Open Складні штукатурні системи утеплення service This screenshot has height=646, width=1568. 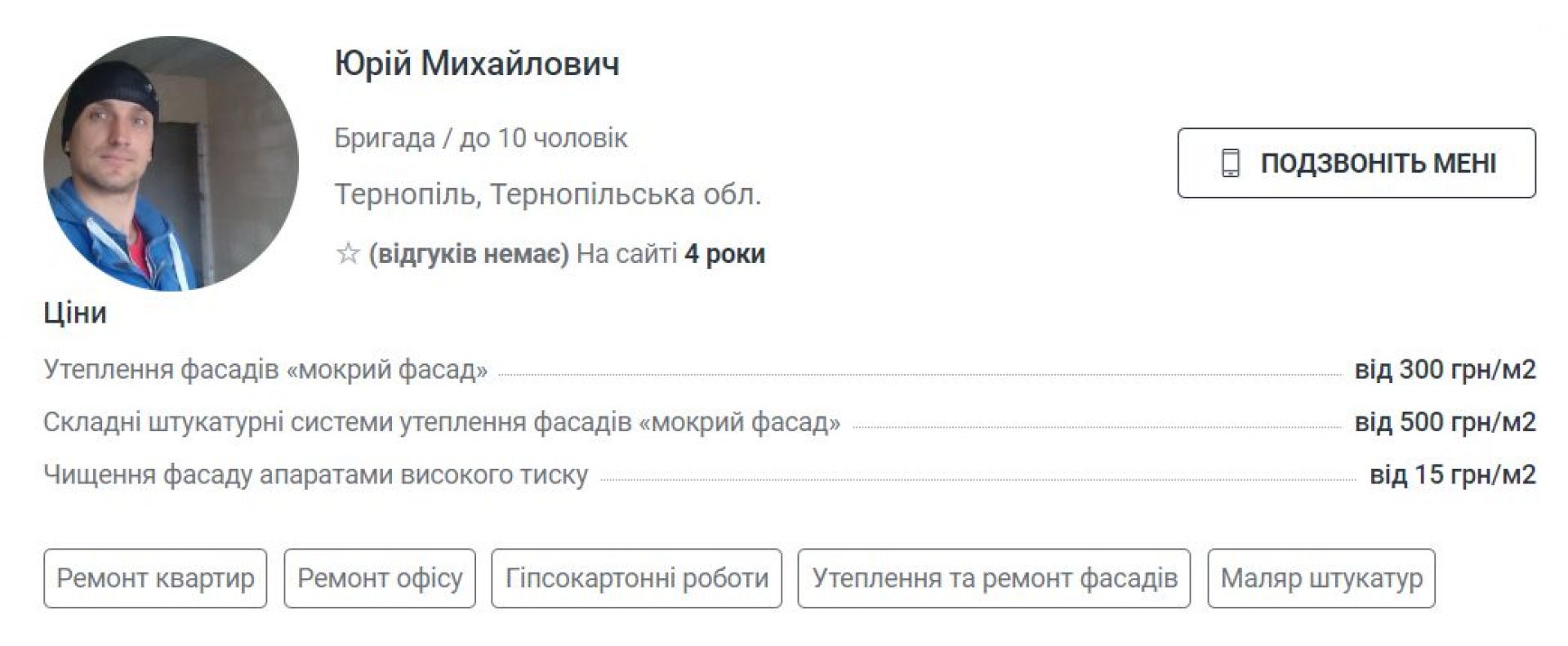coord(441,422)
